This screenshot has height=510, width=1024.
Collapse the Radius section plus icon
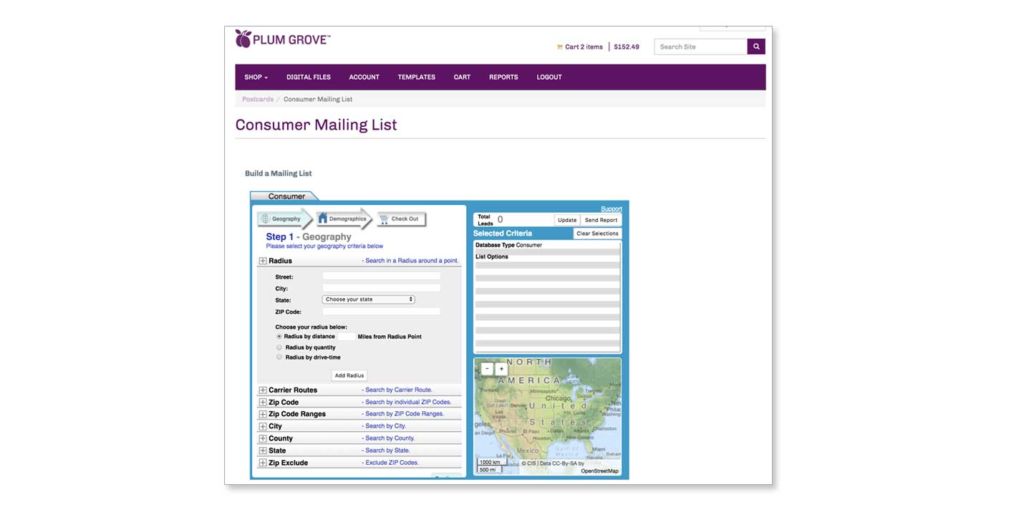click(263, 261)
